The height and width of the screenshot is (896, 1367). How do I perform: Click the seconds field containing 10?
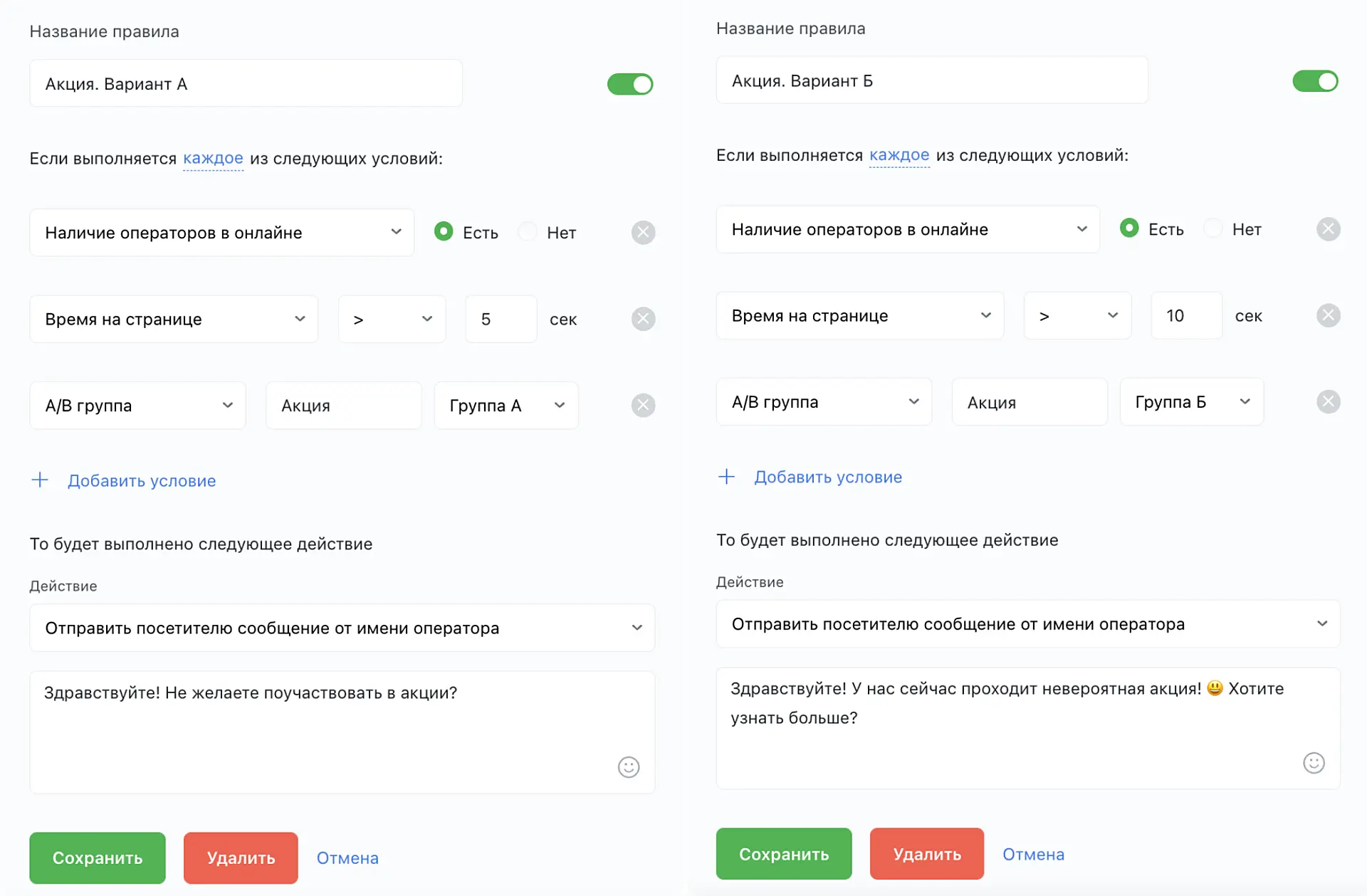(x=1185, y=315)
